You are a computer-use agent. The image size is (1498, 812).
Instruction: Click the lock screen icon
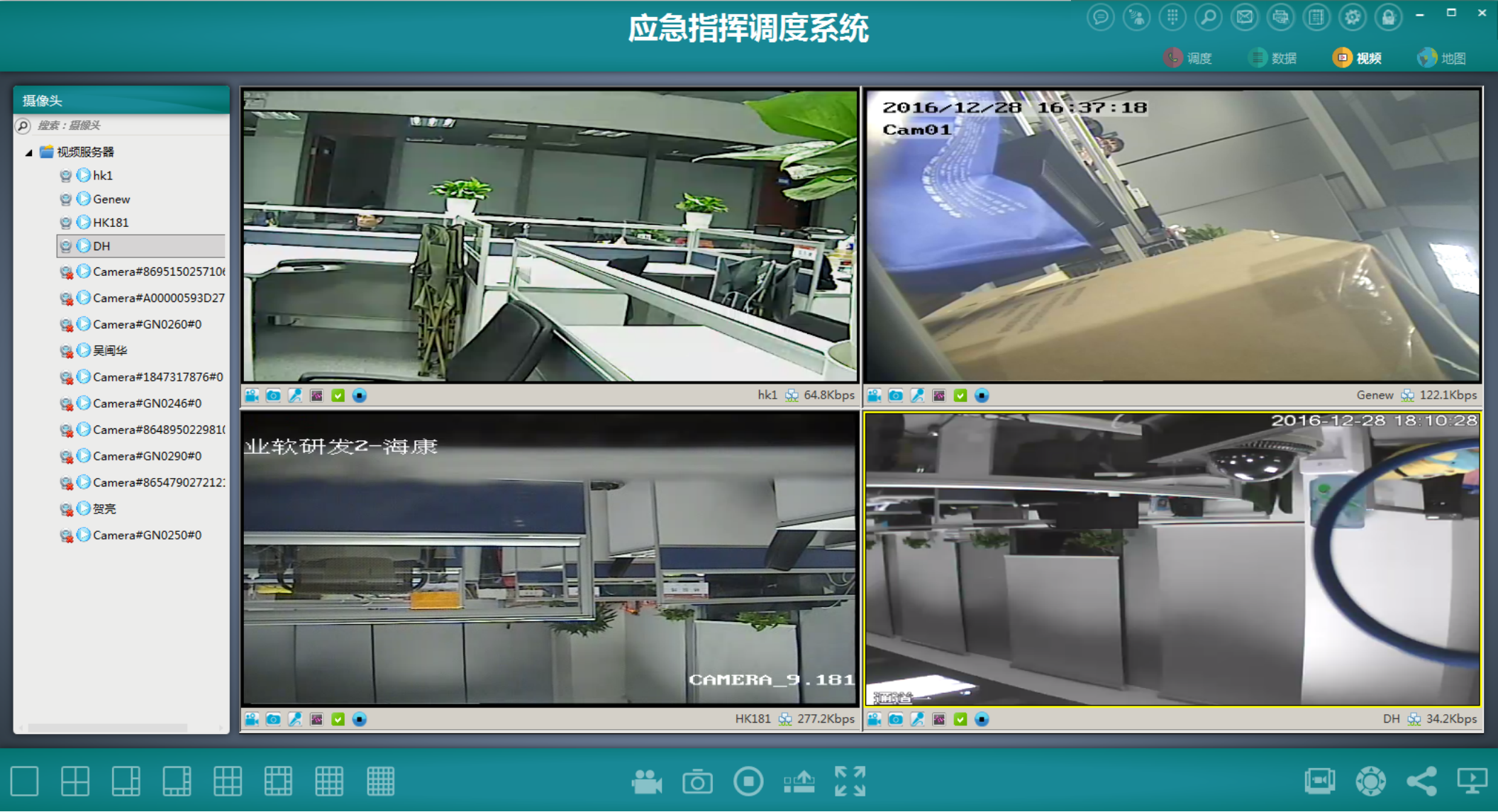pyautogui.click(x=1388, y=16)
